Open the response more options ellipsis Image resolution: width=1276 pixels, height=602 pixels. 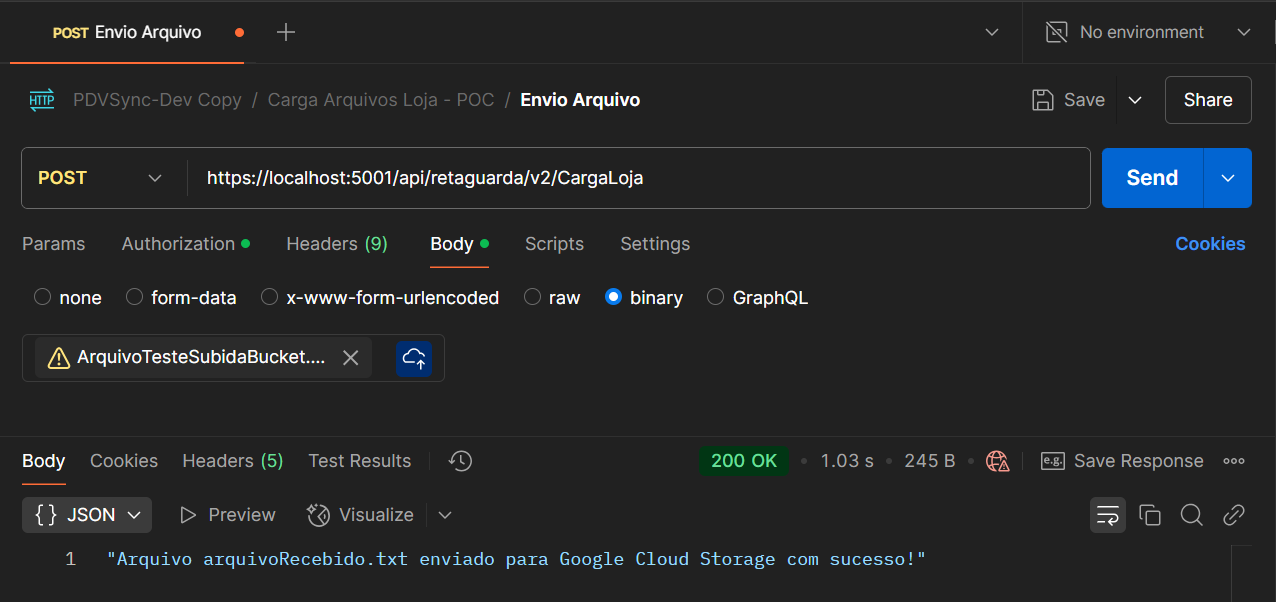(x=1234, y=461)
